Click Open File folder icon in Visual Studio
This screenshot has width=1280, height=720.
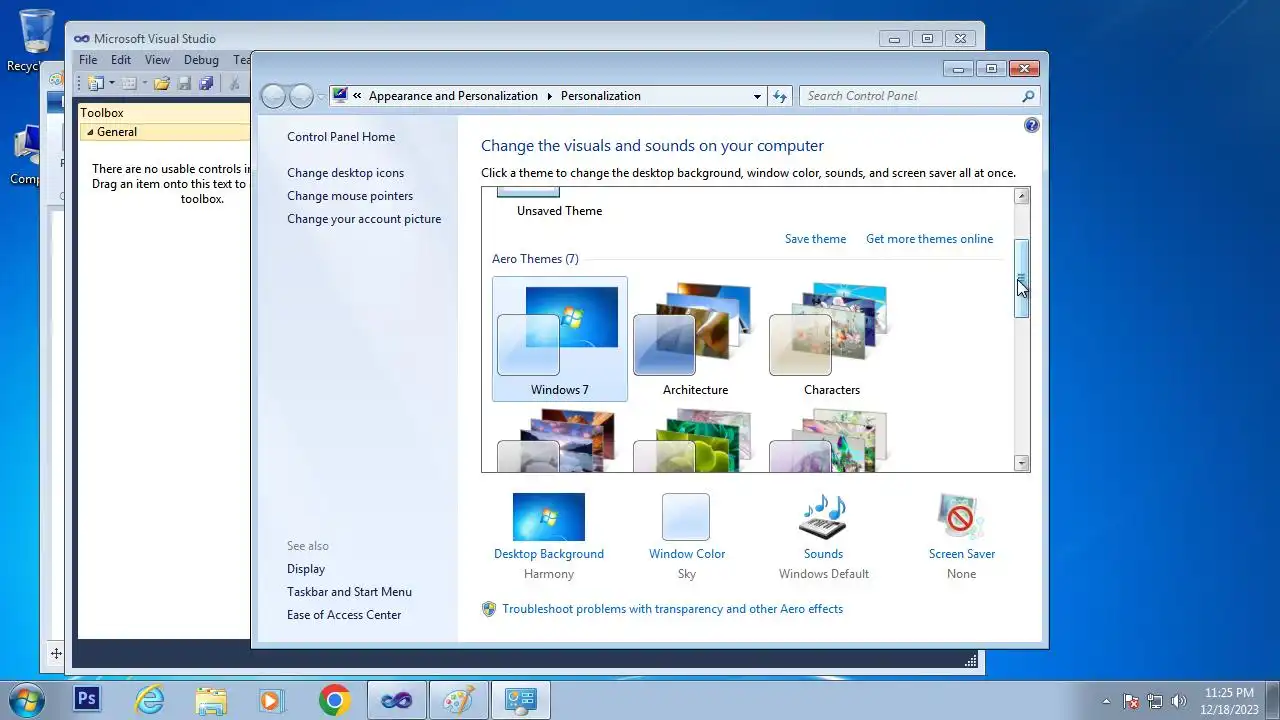pos(162,84)
